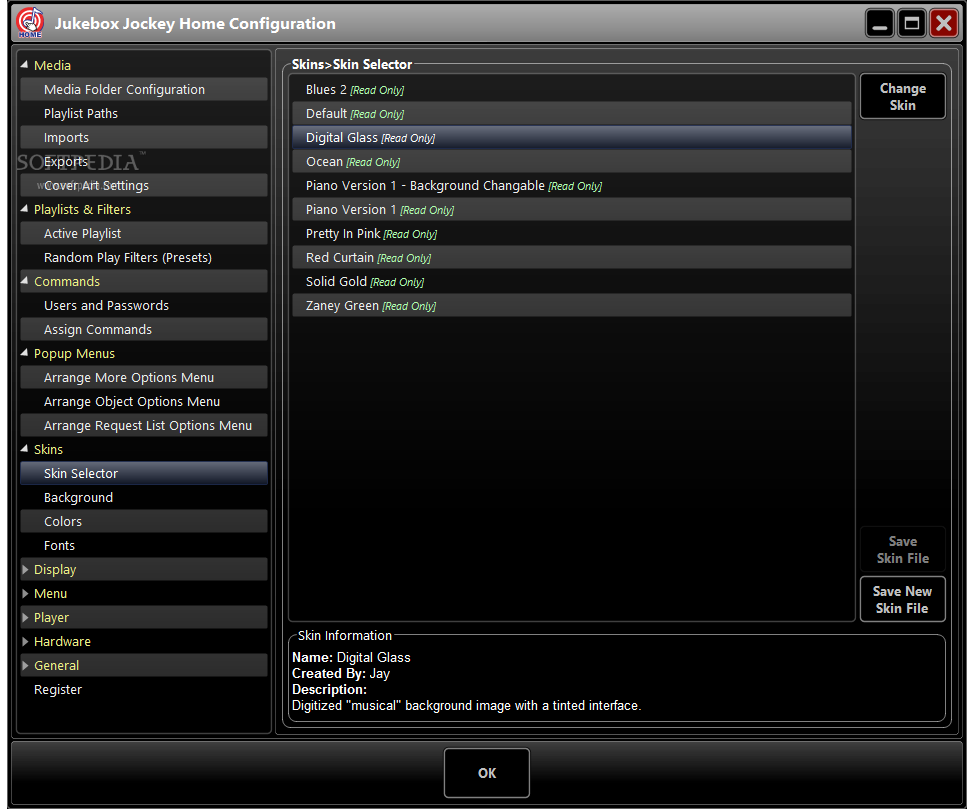Open Playlist Paths settings
The image size is (967, 809).
pyautogui.click(x=144, y=113)
